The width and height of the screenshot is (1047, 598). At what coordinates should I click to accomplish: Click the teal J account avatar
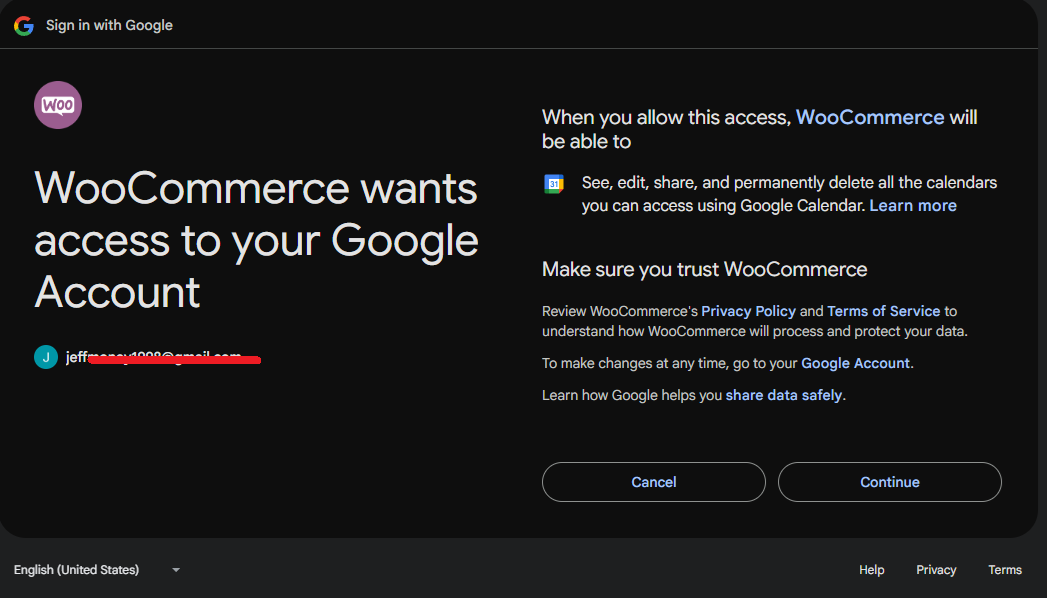46,357
